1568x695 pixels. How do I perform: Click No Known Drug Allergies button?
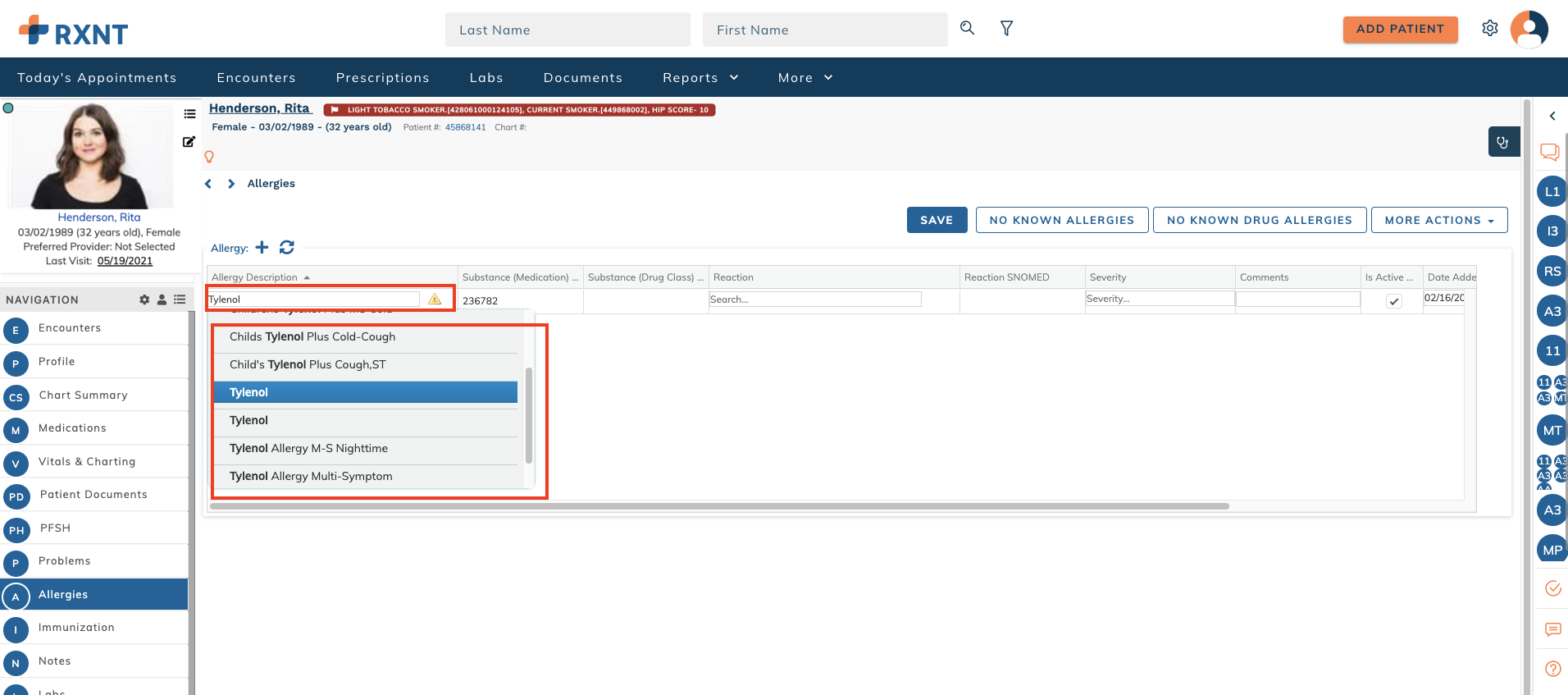[1260, 220]
